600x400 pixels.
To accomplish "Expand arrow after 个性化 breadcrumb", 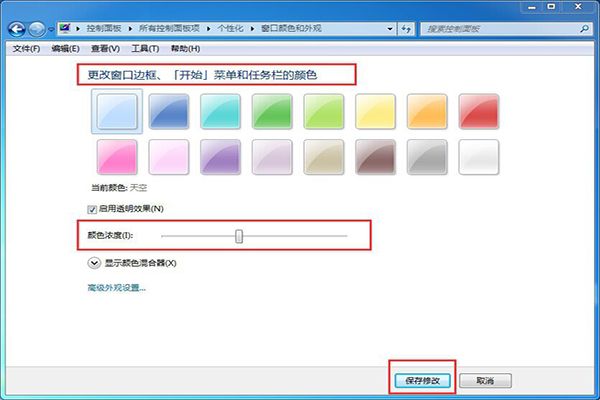I will 252,29.
